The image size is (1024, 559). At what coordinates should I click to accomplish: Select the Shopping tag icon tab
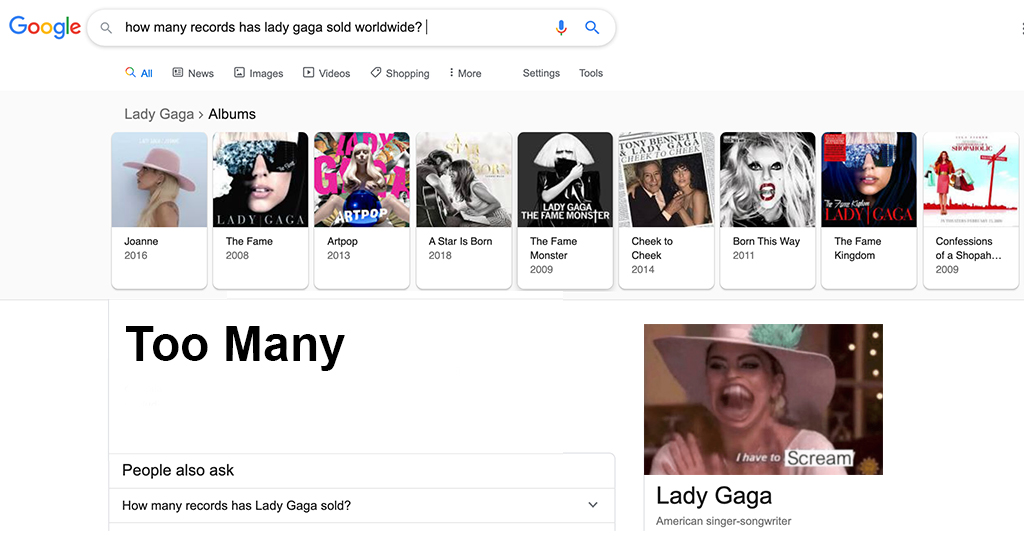click(376, 72)
